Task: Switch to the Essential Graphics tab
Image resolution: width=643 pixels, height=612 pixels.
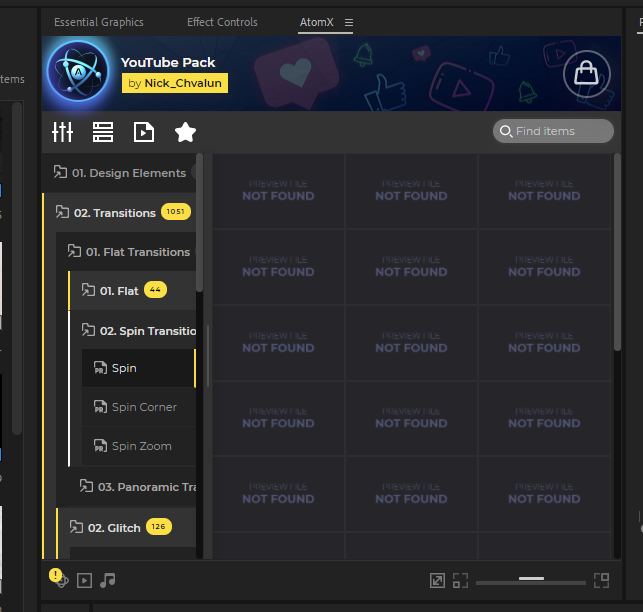Action: pos(98,22)
